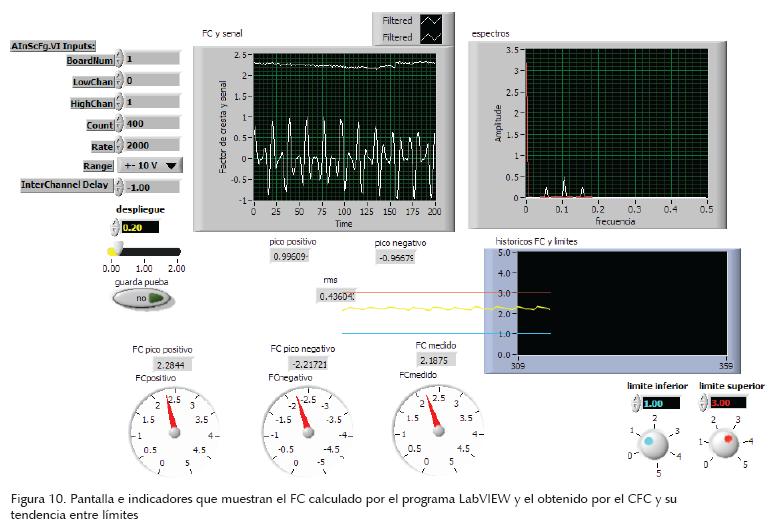The height and width of the screenshot is (526, 773).
Task: Toggle the guarda prueba 'no' switch
Action: (x=136, y=298)
